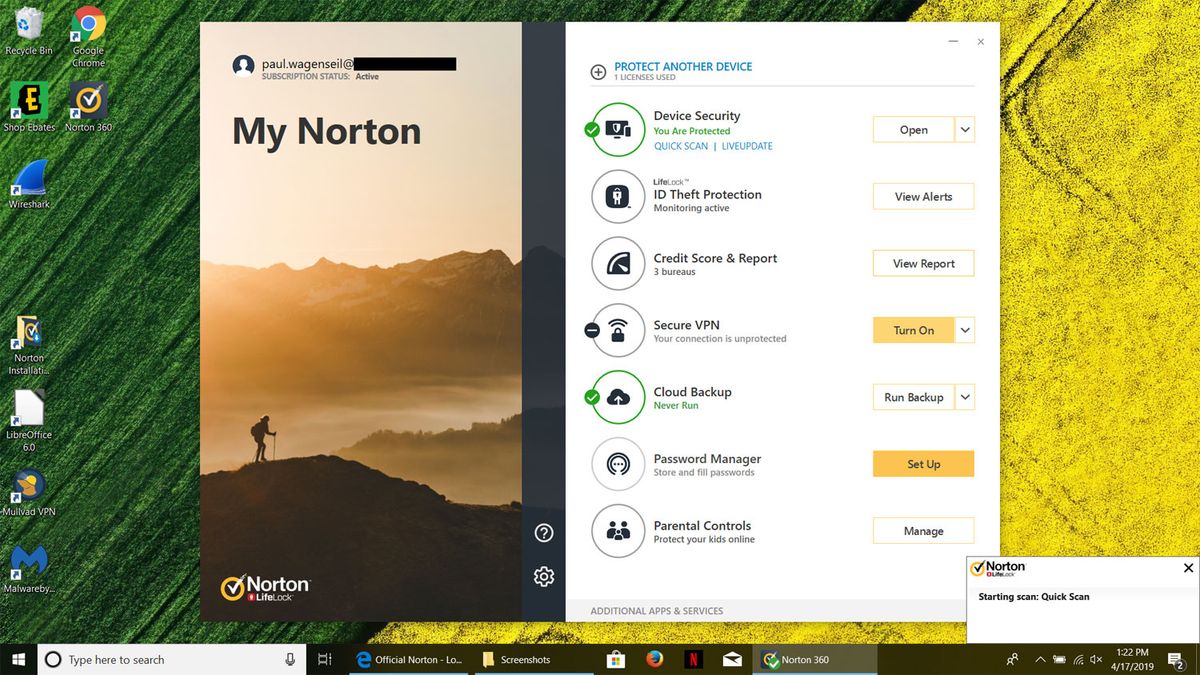Click the Credit Score gauge icon
The width and height of the screenshot is (1200, 675).
point(618,264)
